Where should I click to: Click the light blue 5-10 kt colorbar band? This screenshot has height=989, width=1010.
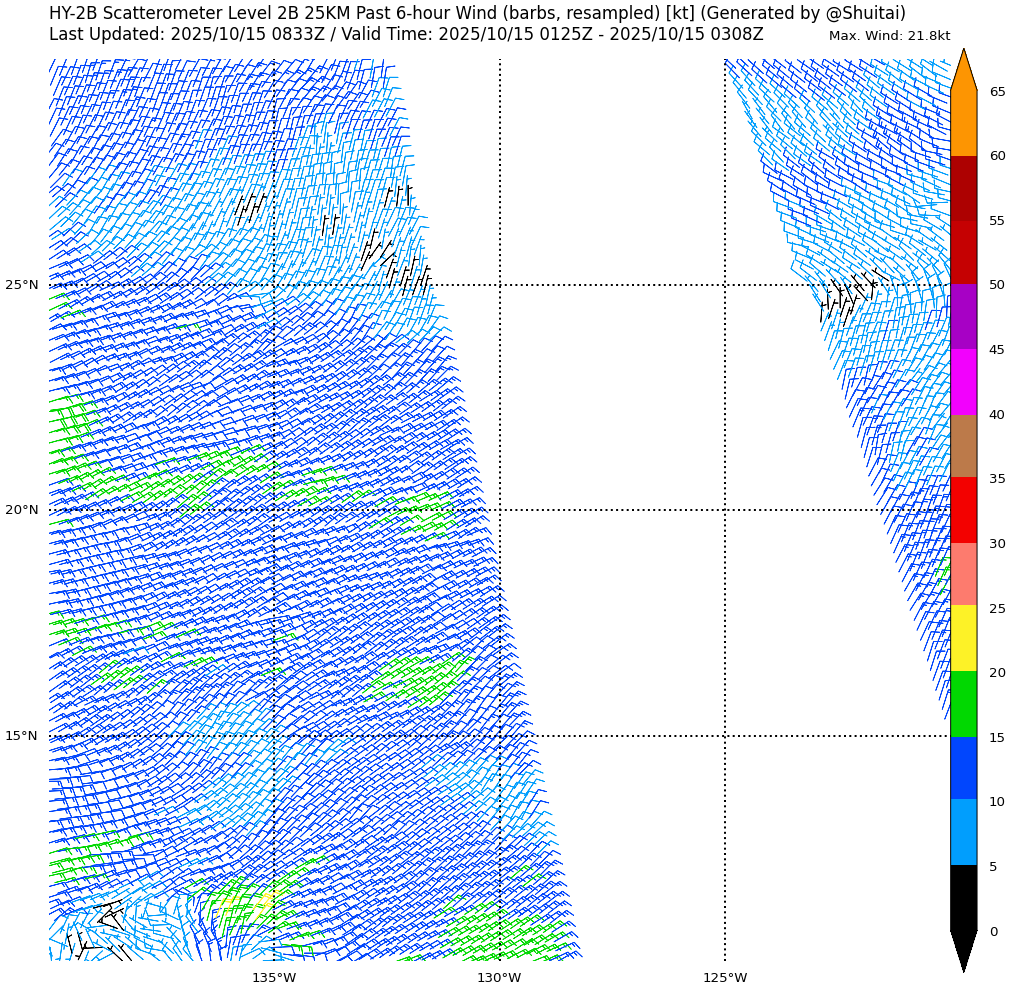[x=963, y=832]
